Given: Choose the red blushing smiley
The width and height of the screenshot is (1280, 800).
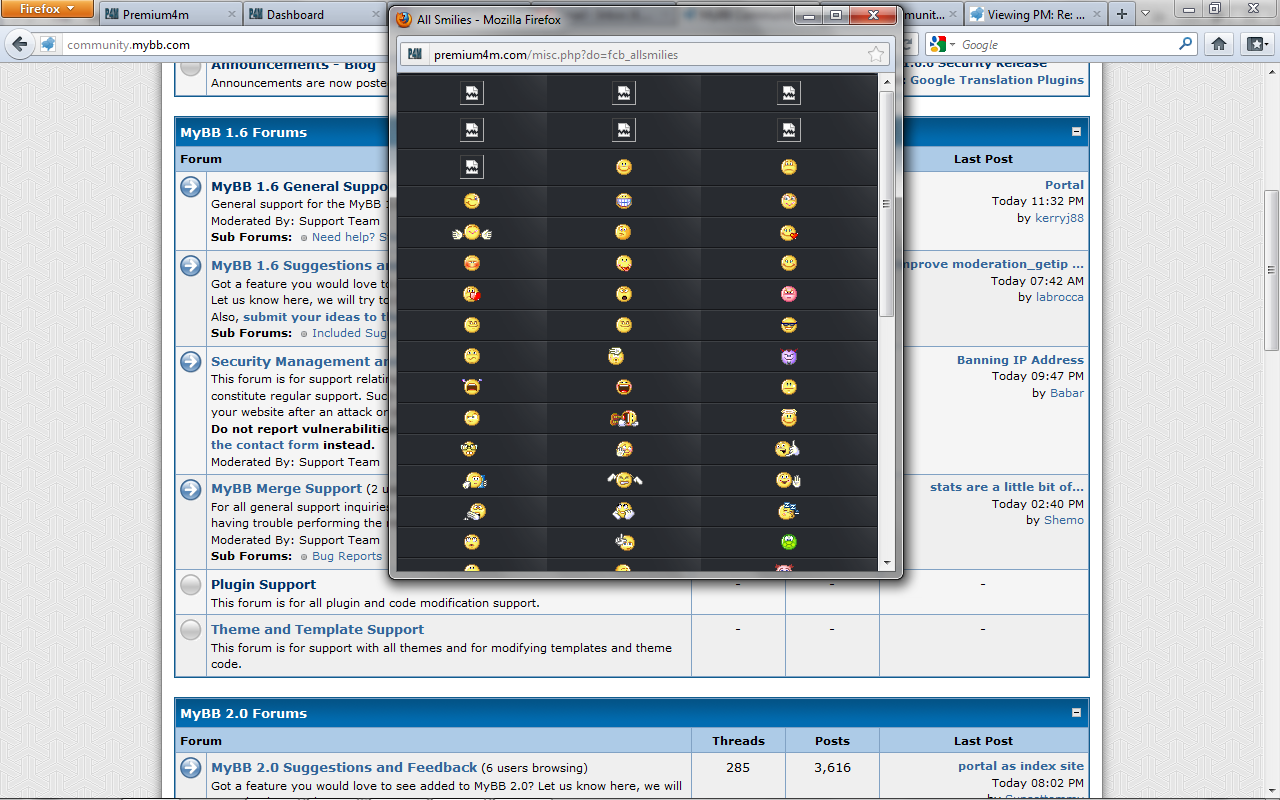Looking at the screenshot, I should (x=472, y=263).
